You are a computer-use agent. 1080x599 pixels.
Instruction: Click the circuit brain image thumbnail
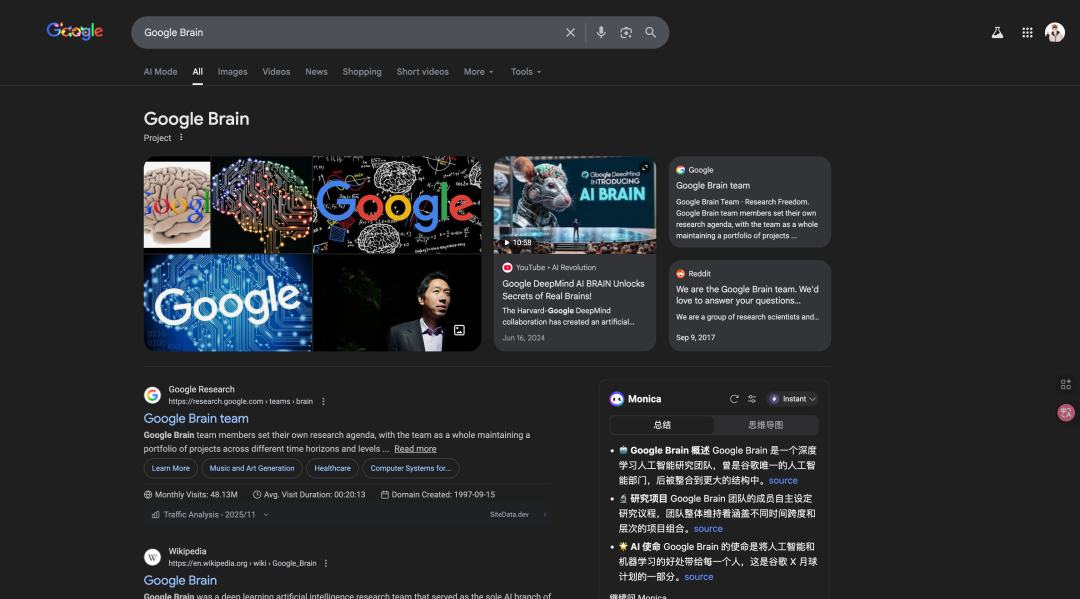tap(262, 204)
